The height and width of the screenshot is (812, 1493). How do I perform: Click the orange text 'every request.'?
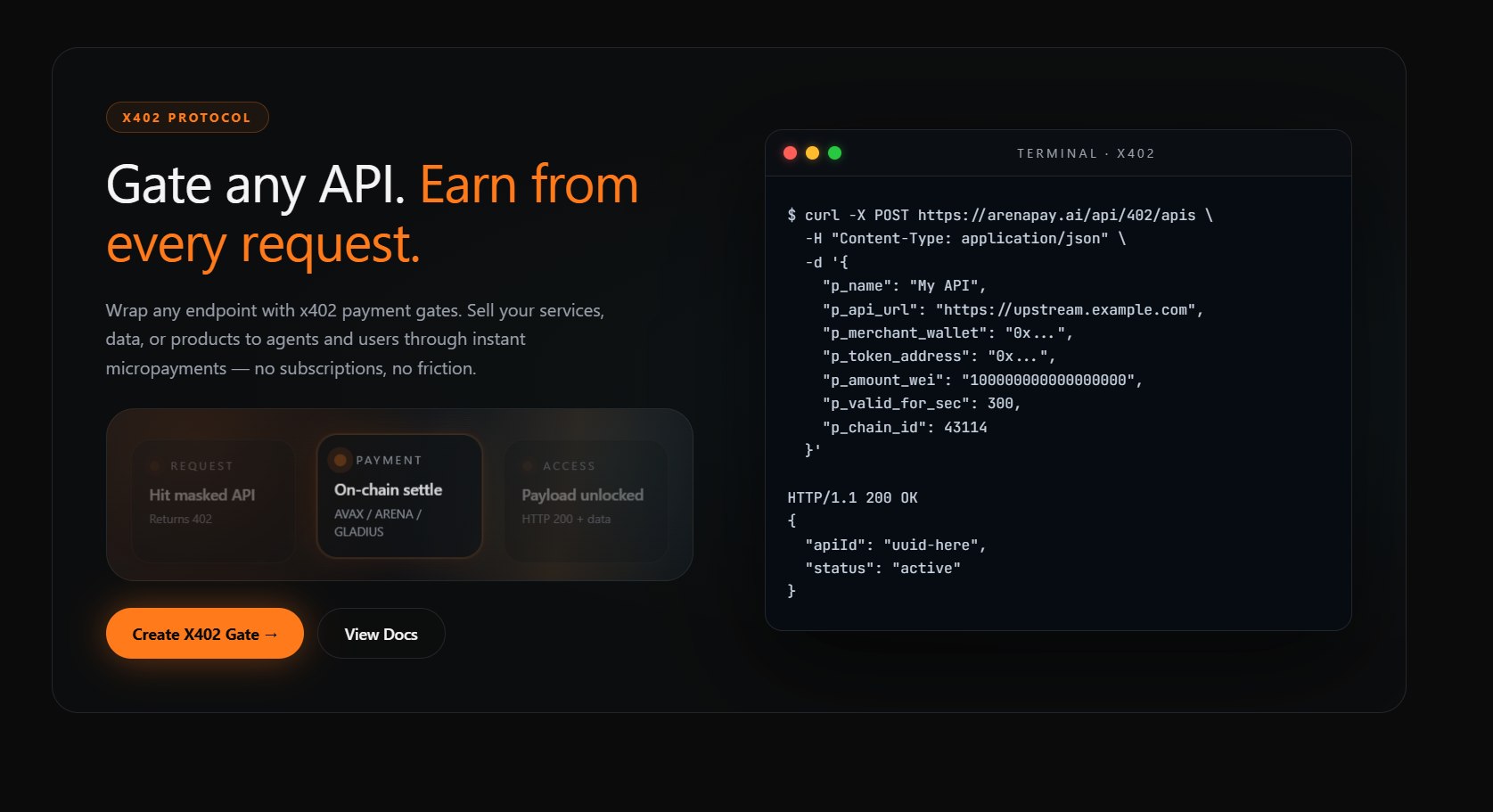pos(263,244)
